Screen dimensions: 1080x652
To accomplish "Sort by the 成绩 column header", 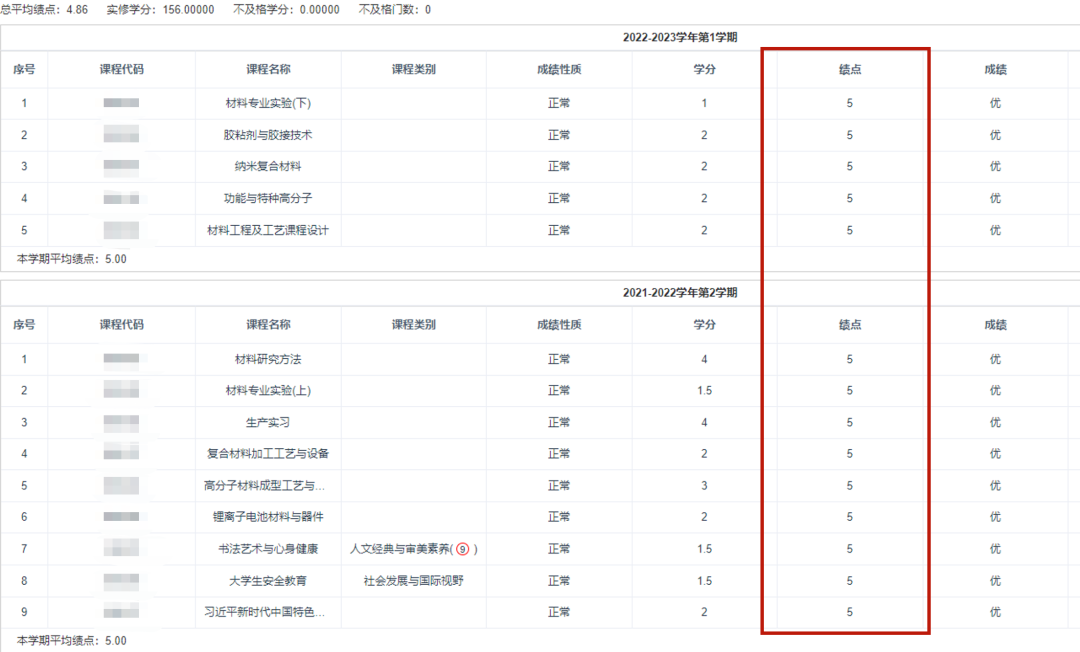I will click(994, 69).
